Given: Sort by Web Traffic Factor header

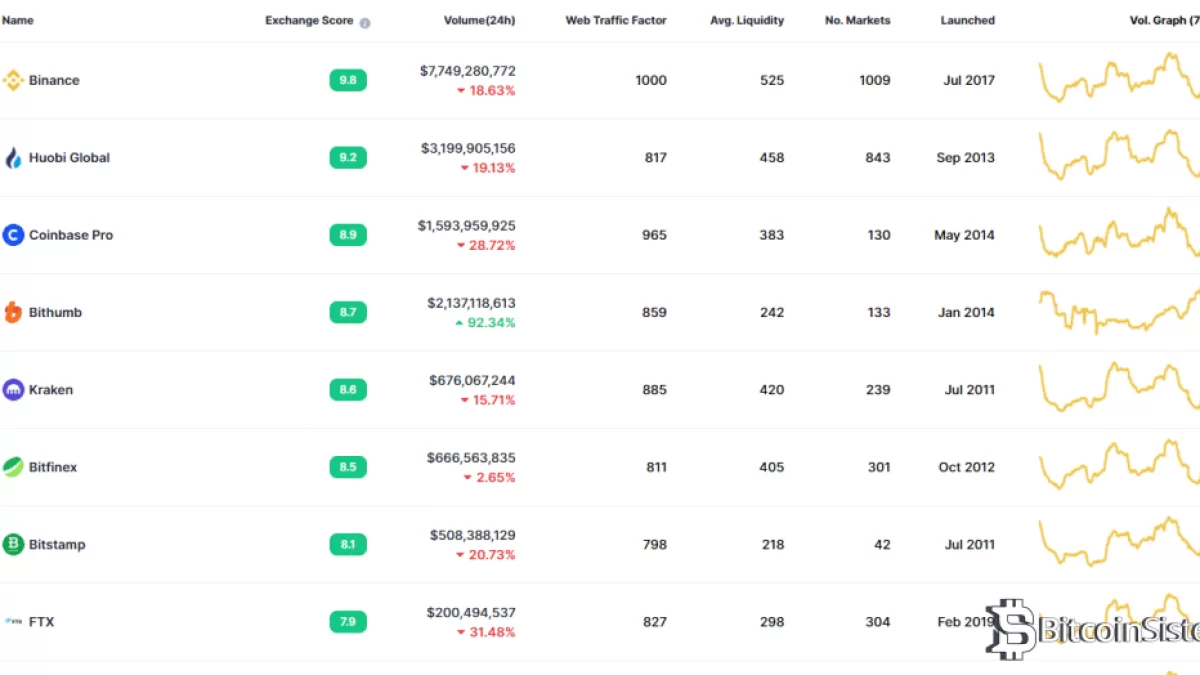Looking at the screenshot, I should 615,20.
